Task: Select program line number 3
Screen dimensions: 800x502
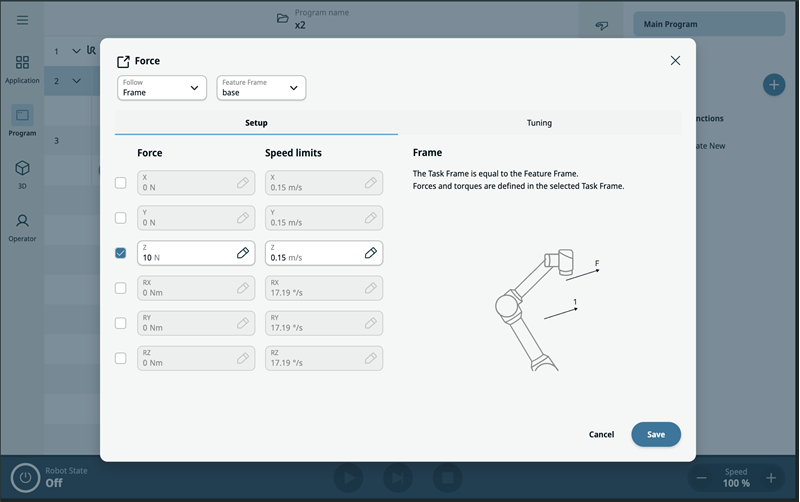Action: [57, 141]
